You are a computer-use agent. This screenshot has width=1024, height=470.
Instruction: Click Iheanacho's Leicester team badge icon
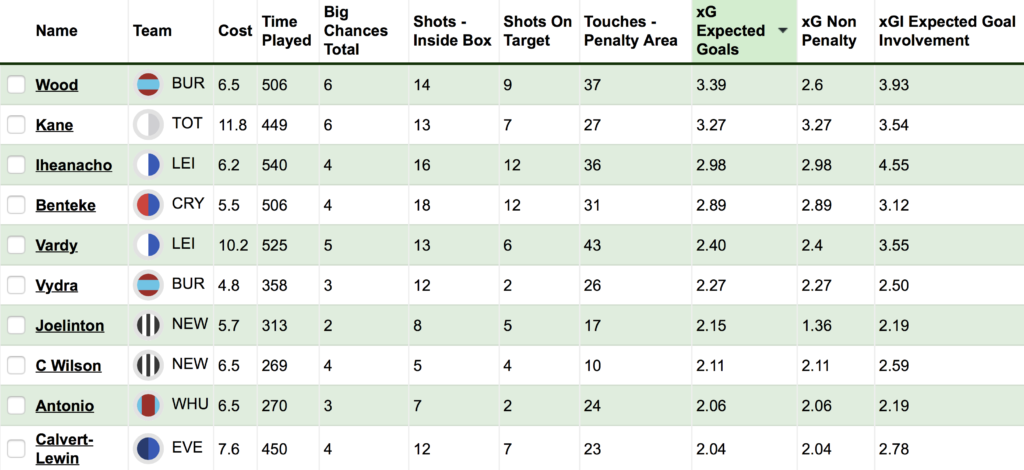click(148, 165)
